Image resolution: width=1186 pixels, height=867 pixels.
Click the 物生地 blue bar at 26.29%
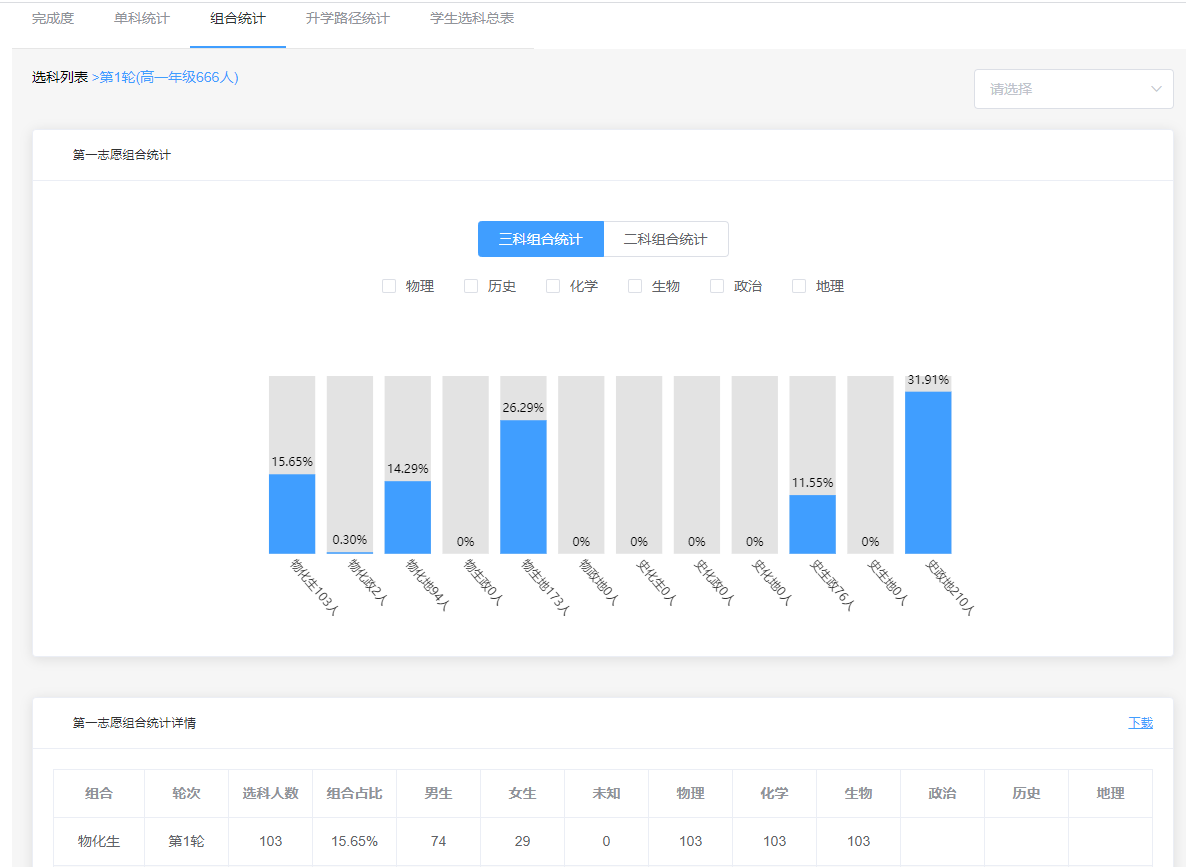523,486
